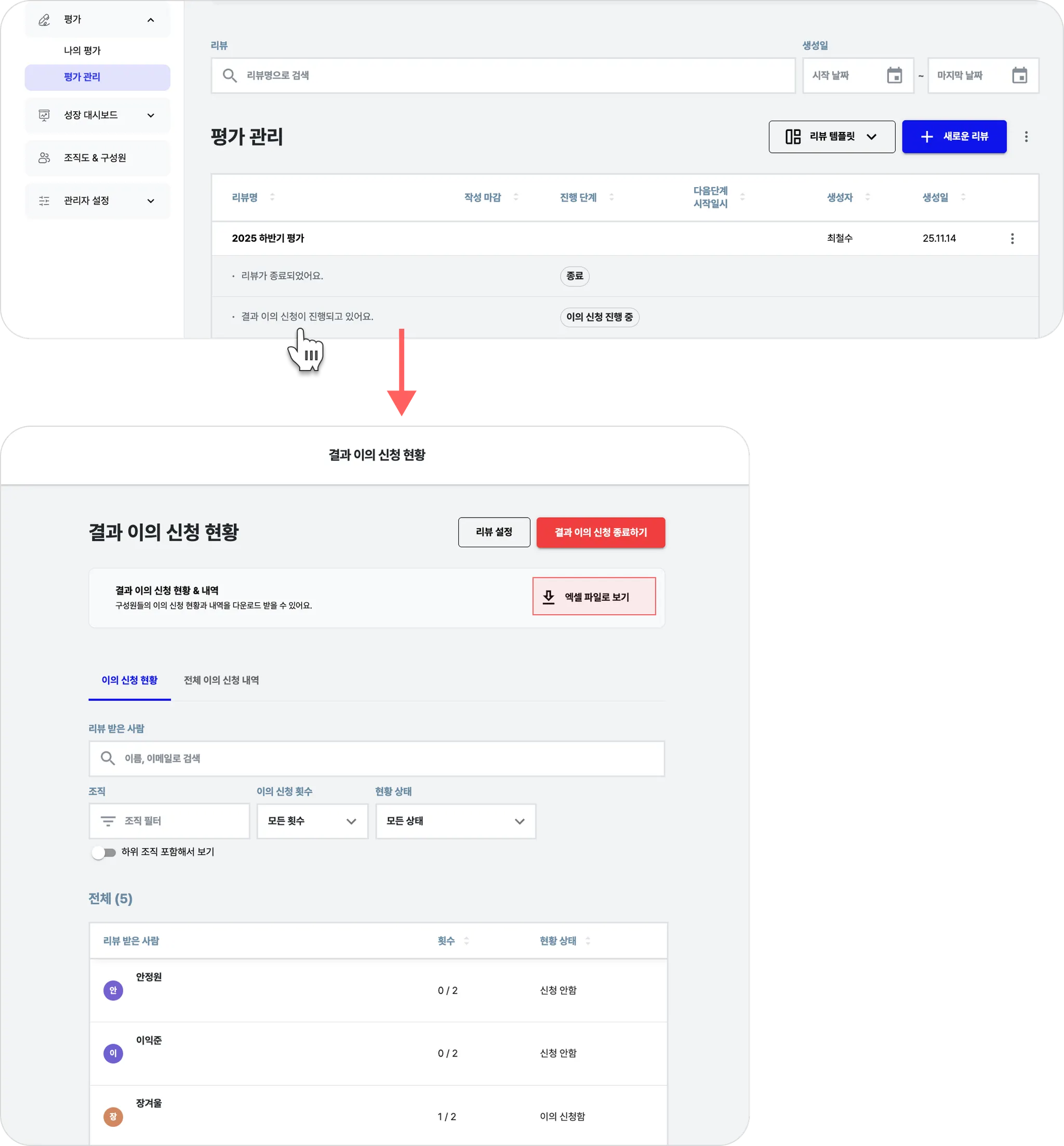
Task: Open the 2025 하반기 평가 row options menu
Action: (1012, 239)
